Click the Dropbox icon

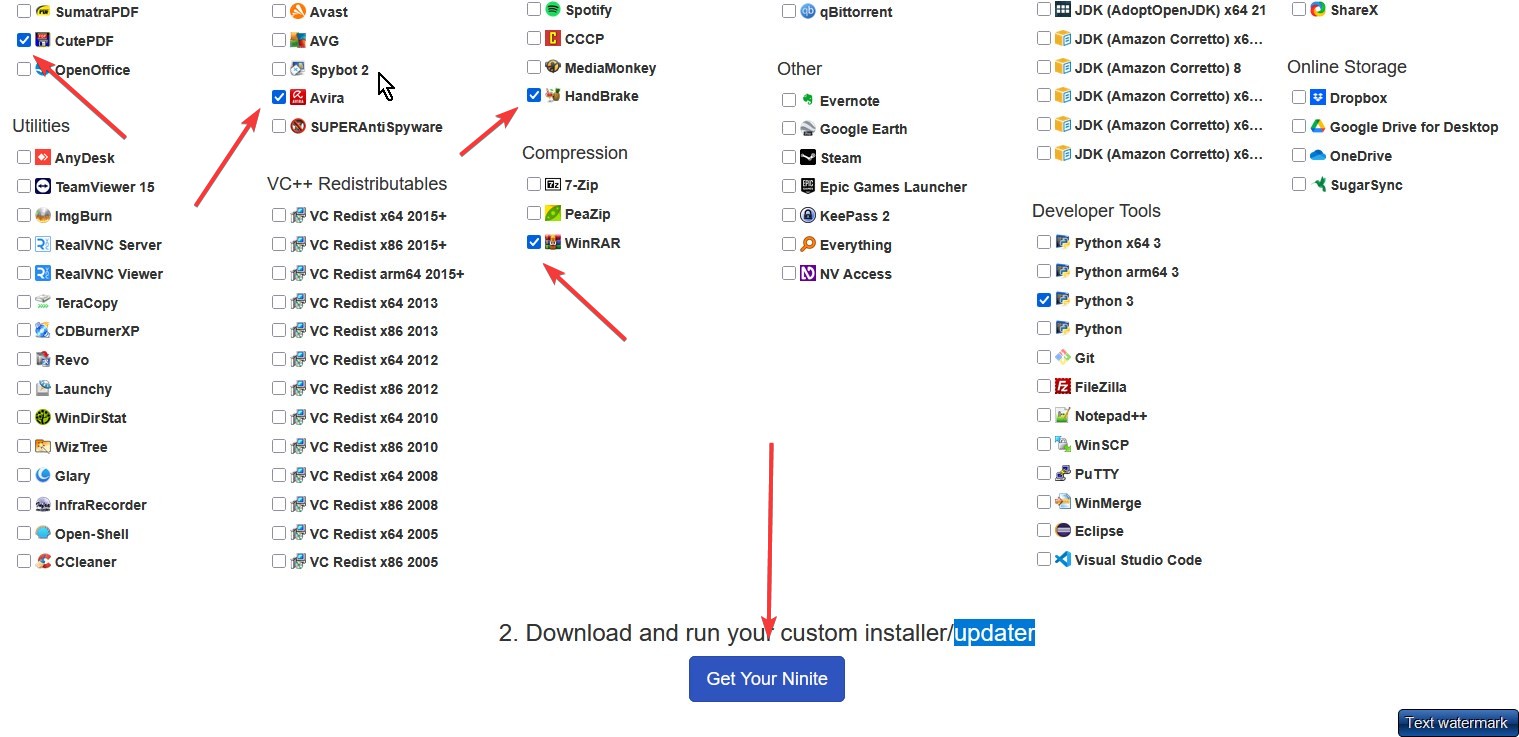point(1318,98)
